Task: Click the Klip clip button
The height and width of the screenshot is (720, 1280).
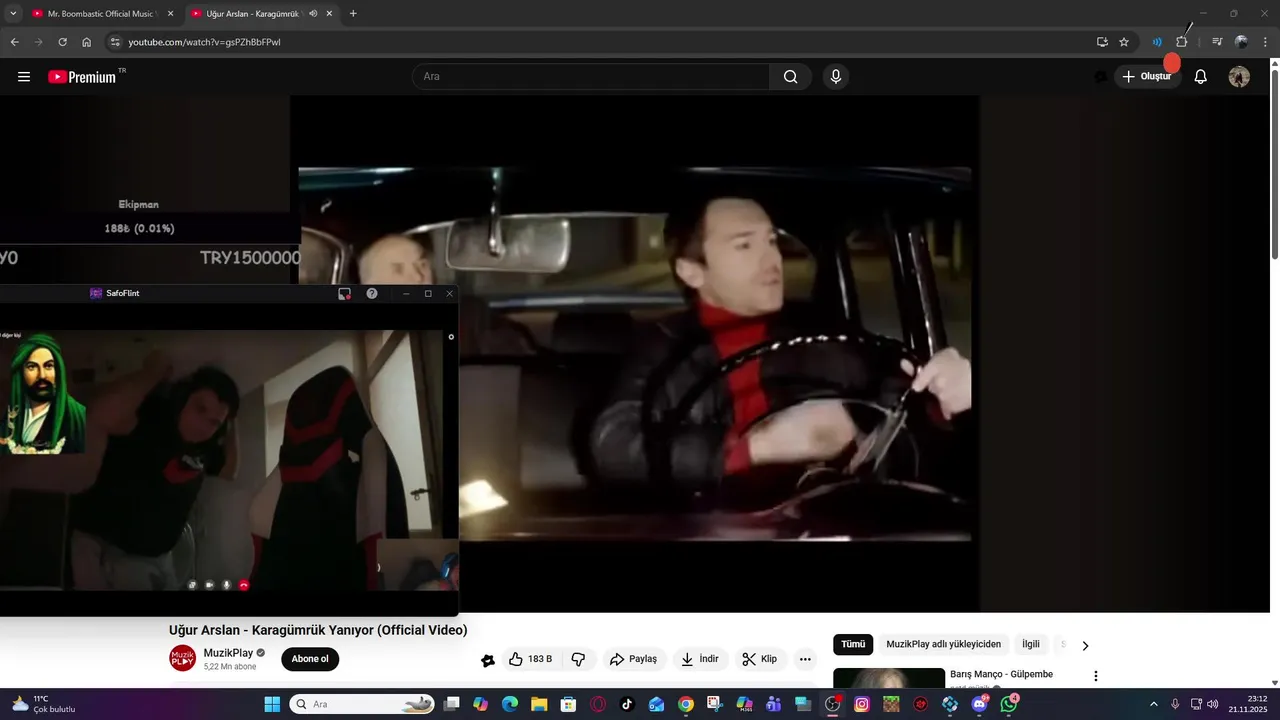Action: point(760,659)
